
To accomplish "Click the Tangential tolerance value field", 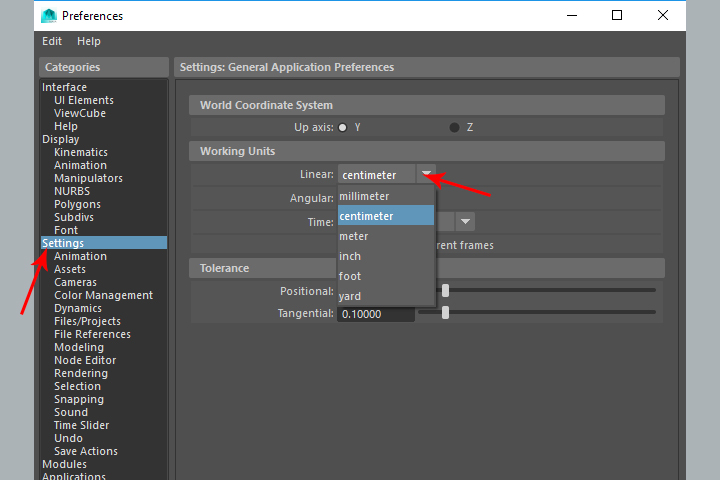I will pyautogui.click(x=376, y=314).
